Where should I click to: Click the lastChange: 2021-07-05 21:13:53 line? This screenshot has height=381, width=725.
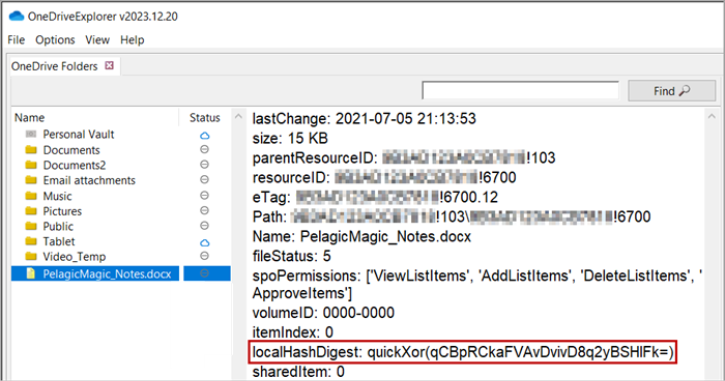pyautogui.click(x=364, y=119)
